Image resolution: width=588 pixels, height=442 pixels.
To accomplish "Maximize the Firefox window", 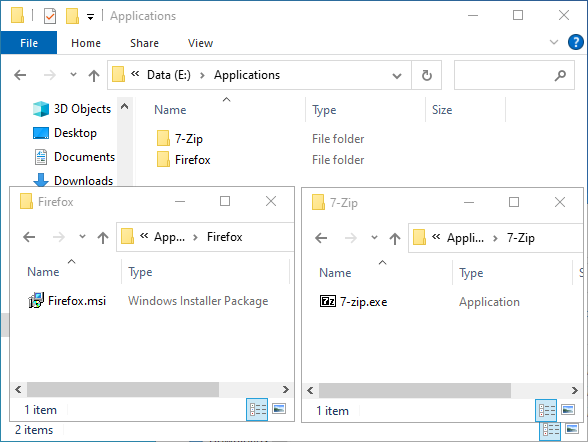I will coord(225,201).
